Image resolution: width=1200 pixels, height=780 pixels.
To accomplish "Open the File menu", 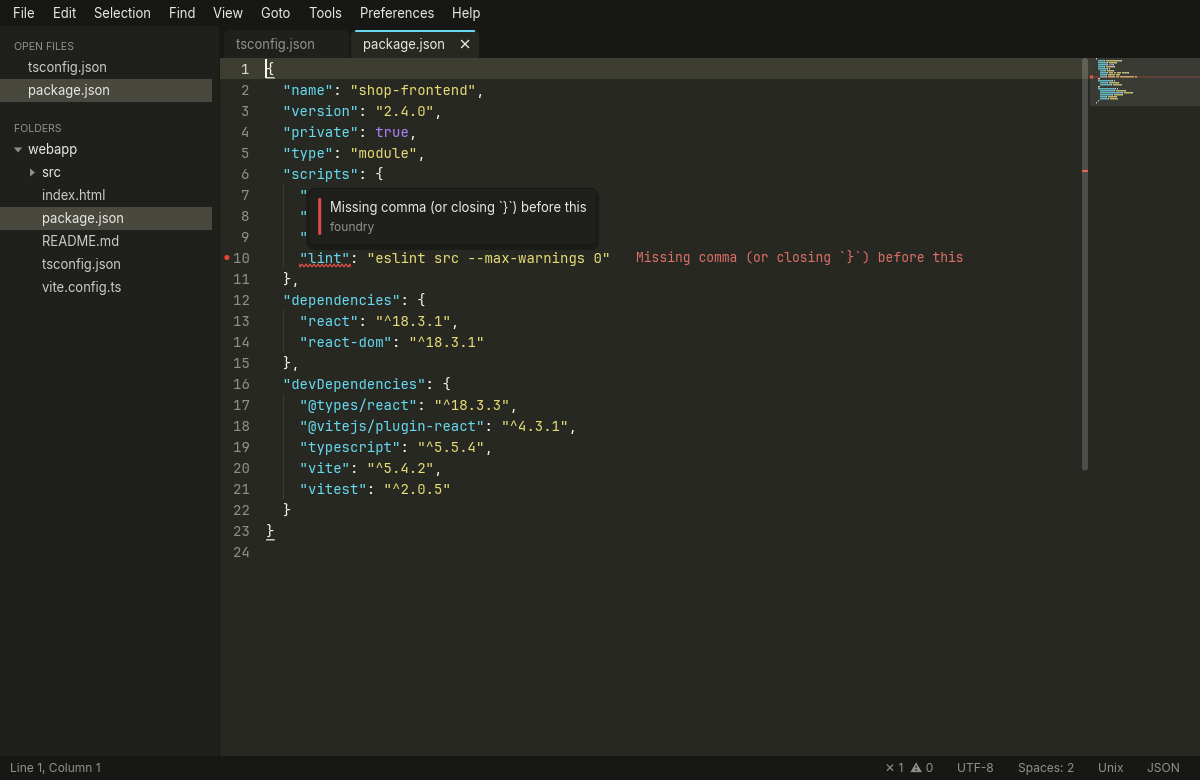I will (x=24, y=13).
